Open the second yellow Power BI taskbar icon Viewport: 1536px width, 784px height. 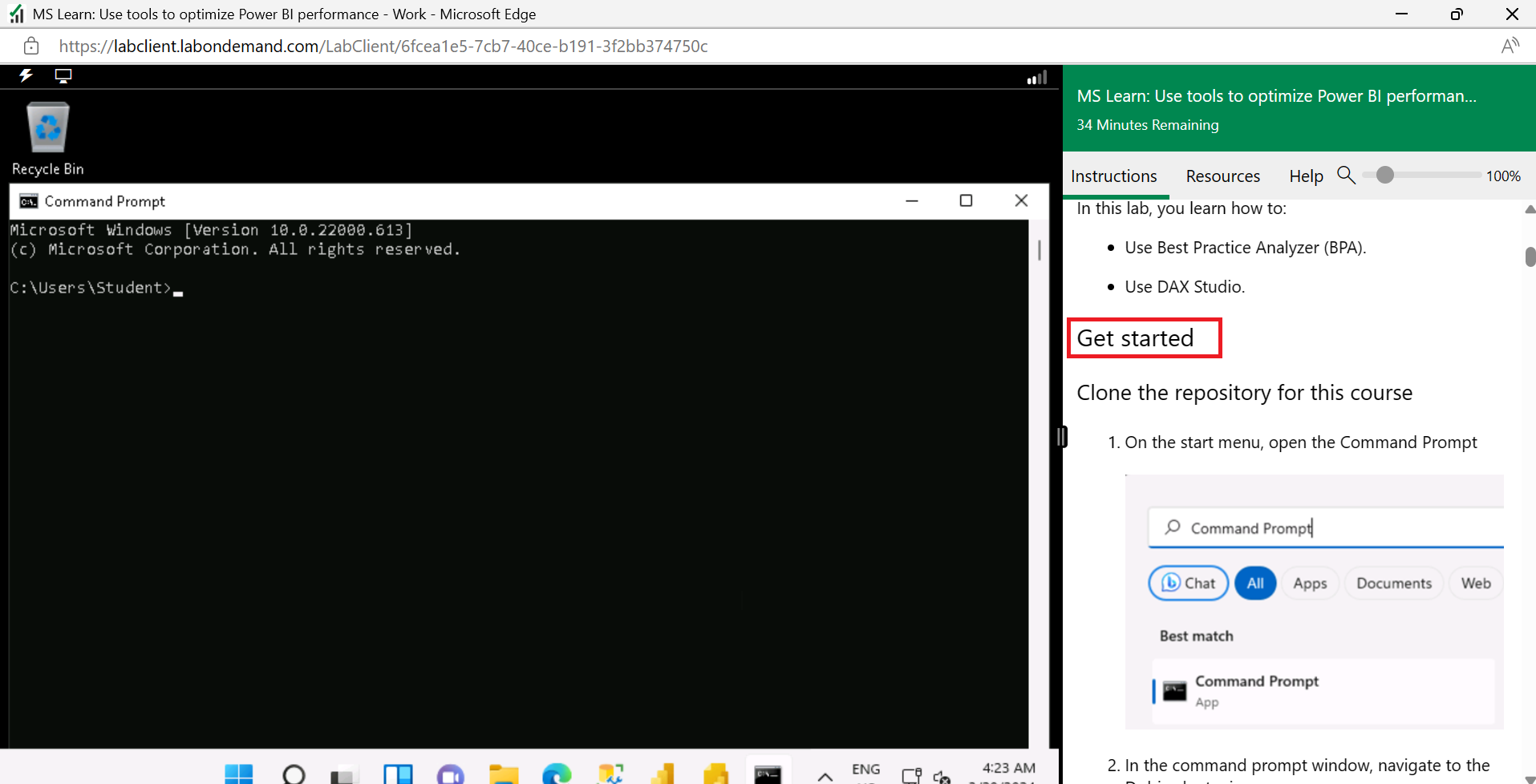715,774
